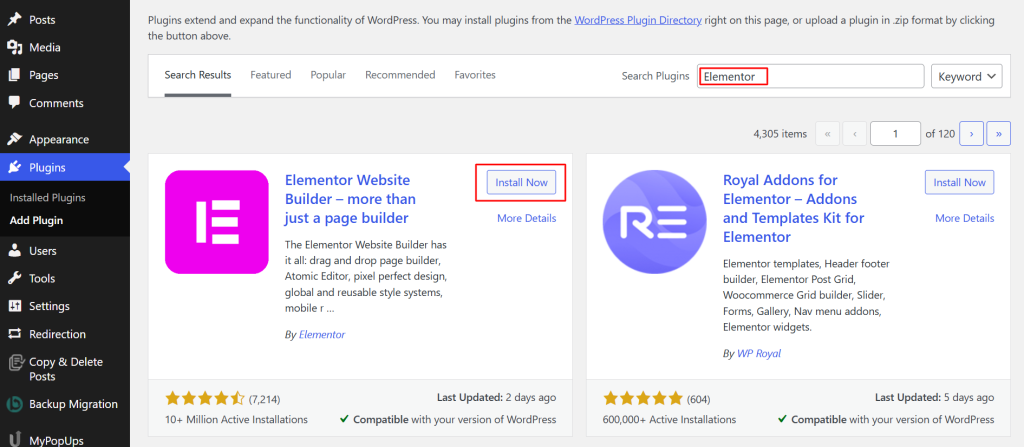Screen dimensions: 1024x447
Task: Click the Royal Addons purple logo
Action: [654, 222]
